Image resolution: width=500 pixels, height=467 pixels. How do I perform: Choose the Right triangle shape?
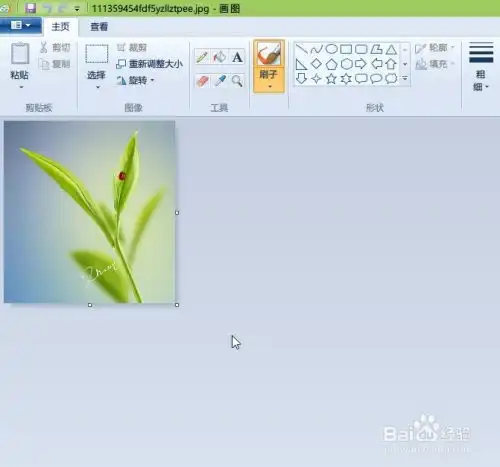pos(301,64)
